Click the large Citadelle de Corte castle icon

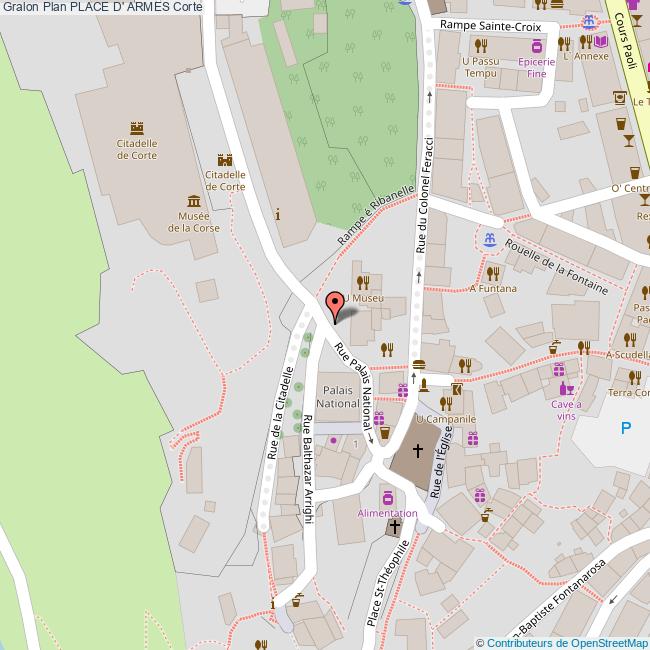coord(137,127)
